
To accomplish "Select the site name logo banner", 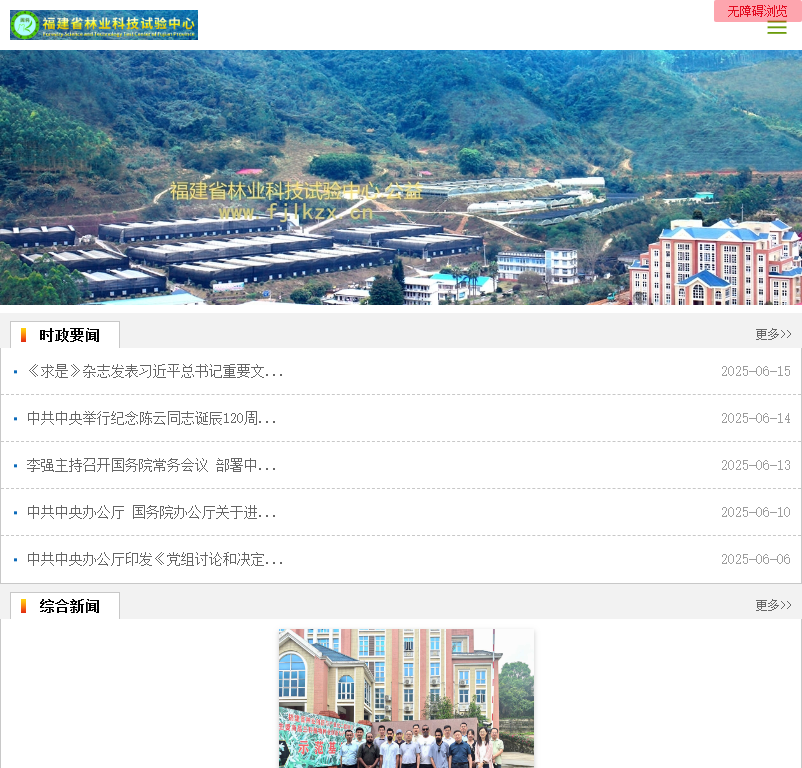I will point(104,24).
